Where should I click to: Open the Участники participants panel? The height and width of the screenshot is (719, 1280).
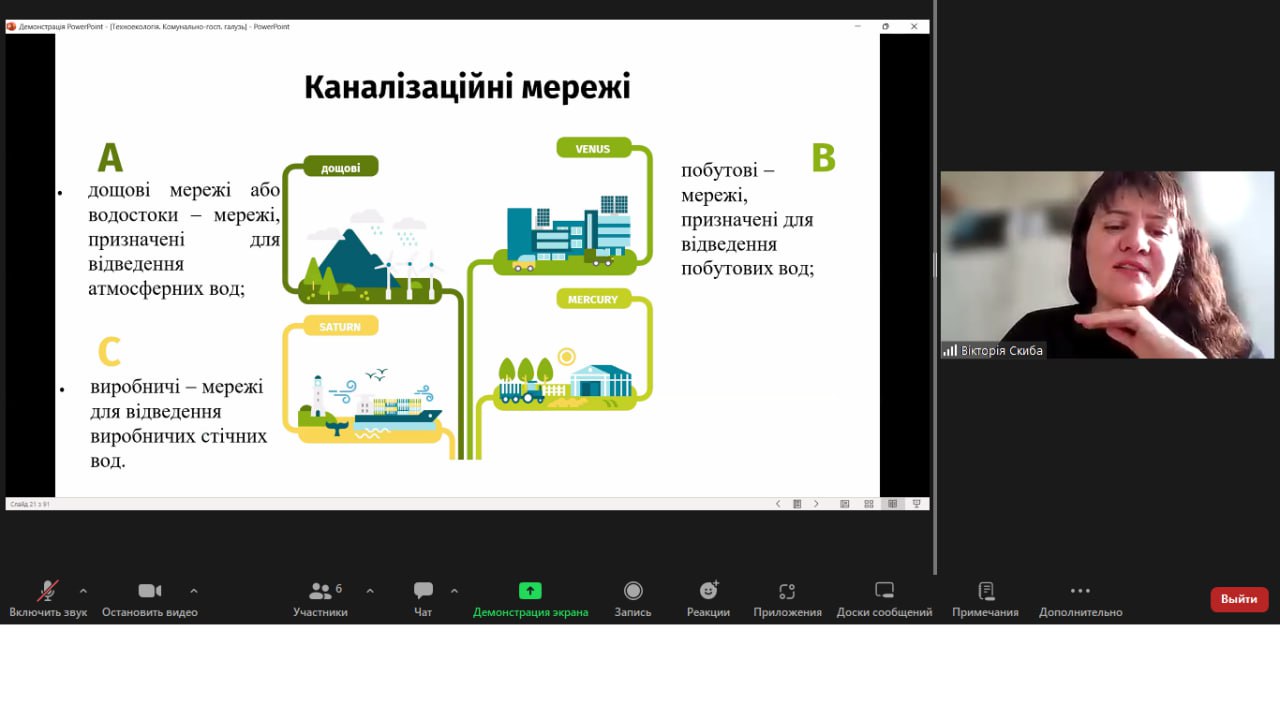point(320,599)
